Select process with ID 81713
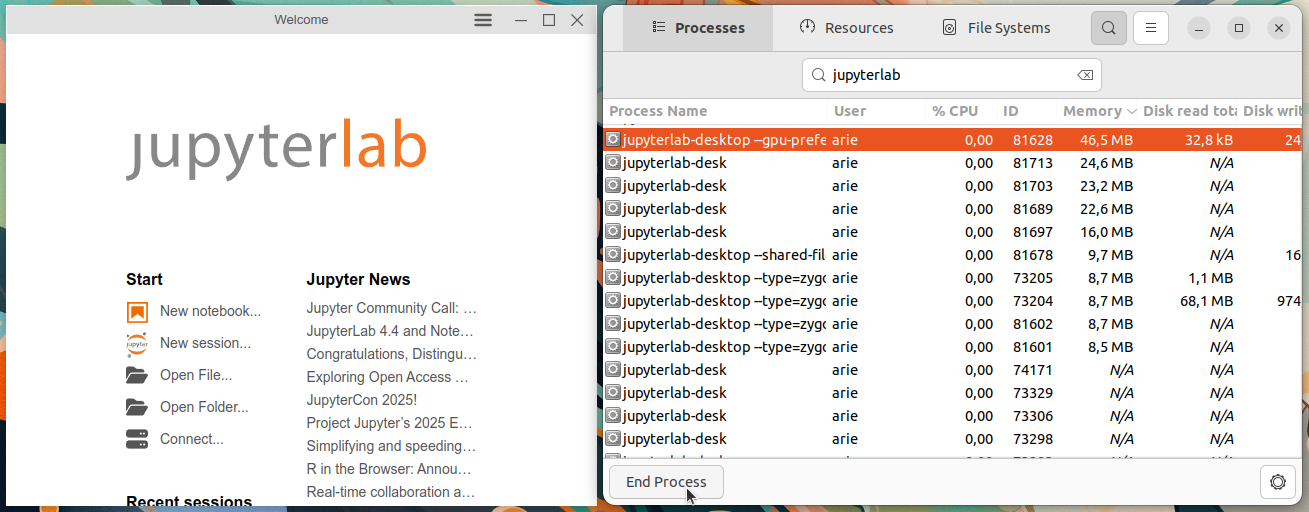The width and height of the screenshot is (1309, 512). click(954, 163)
